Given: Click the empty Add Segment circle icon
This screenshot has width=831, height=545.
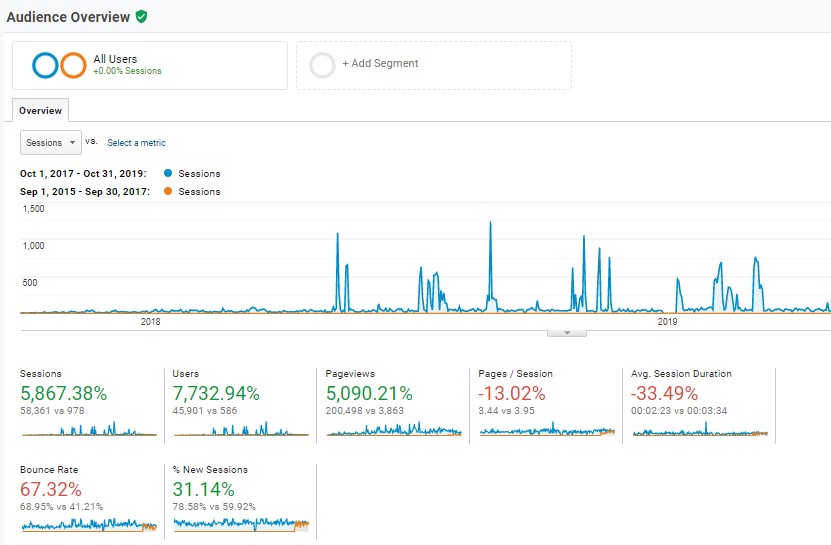Looking at the screenshot, I should click(322, 65).
